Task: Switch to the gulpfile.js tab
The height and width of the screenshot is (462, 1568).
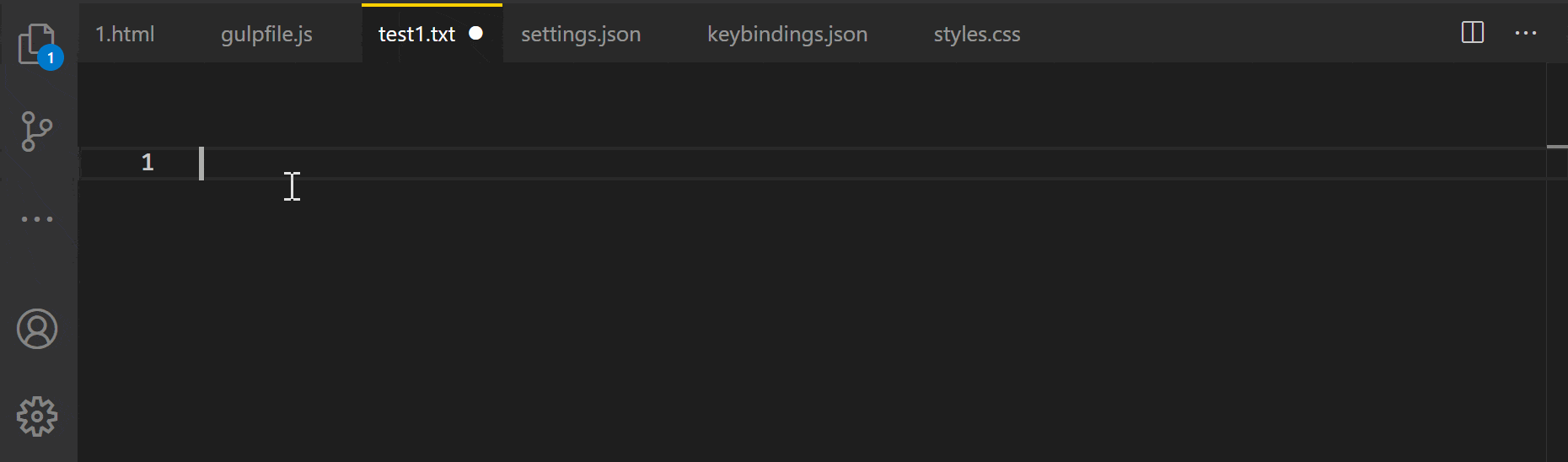Action: pyautogui.click(x=266, y=35)
